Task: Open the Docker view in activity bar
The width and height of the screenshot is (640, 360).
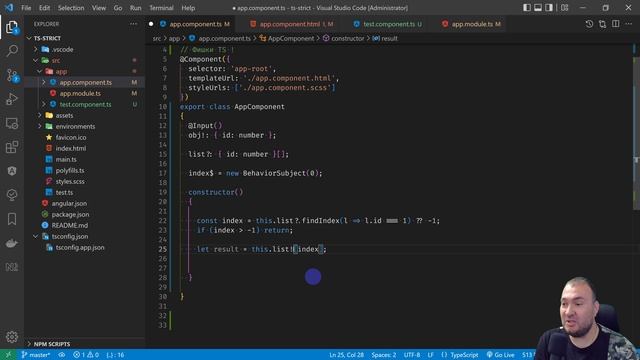Action: pos(12,243)
